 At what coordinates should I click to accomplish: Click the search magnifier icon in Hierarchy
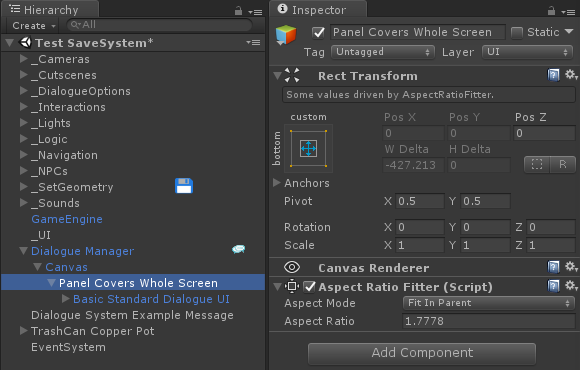(75, 25)
